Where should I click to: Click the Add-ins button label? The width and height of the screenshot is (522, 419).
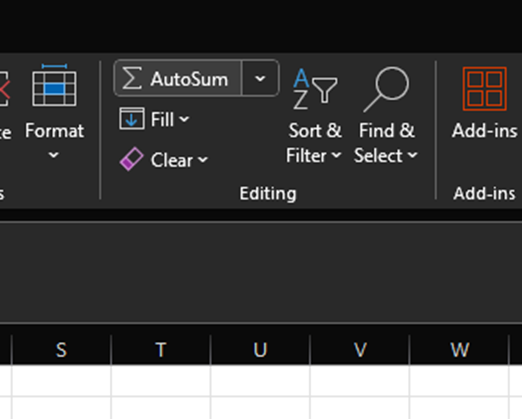[485, 130]
